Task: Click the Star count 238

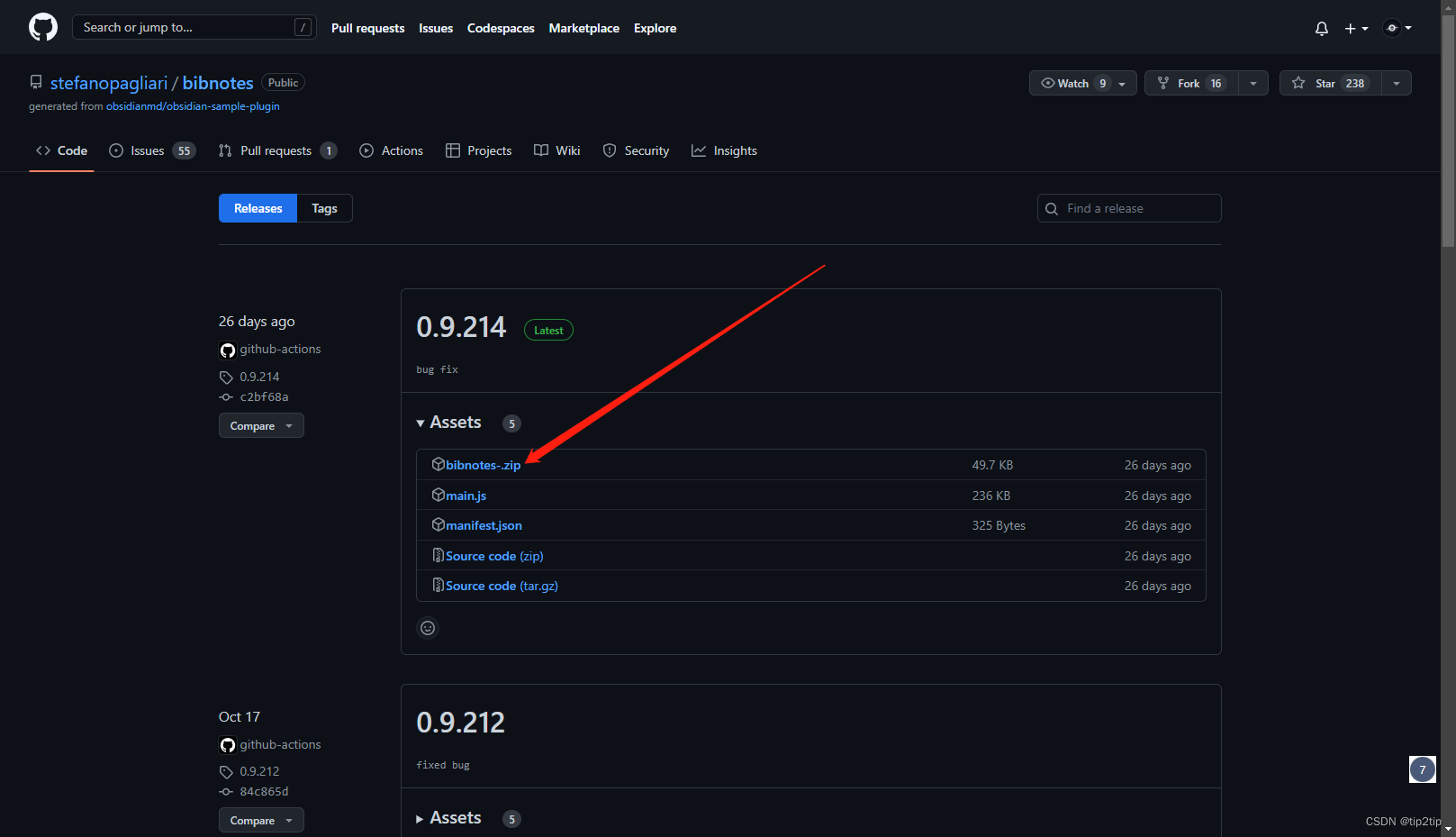Action: coord(1355,83)
